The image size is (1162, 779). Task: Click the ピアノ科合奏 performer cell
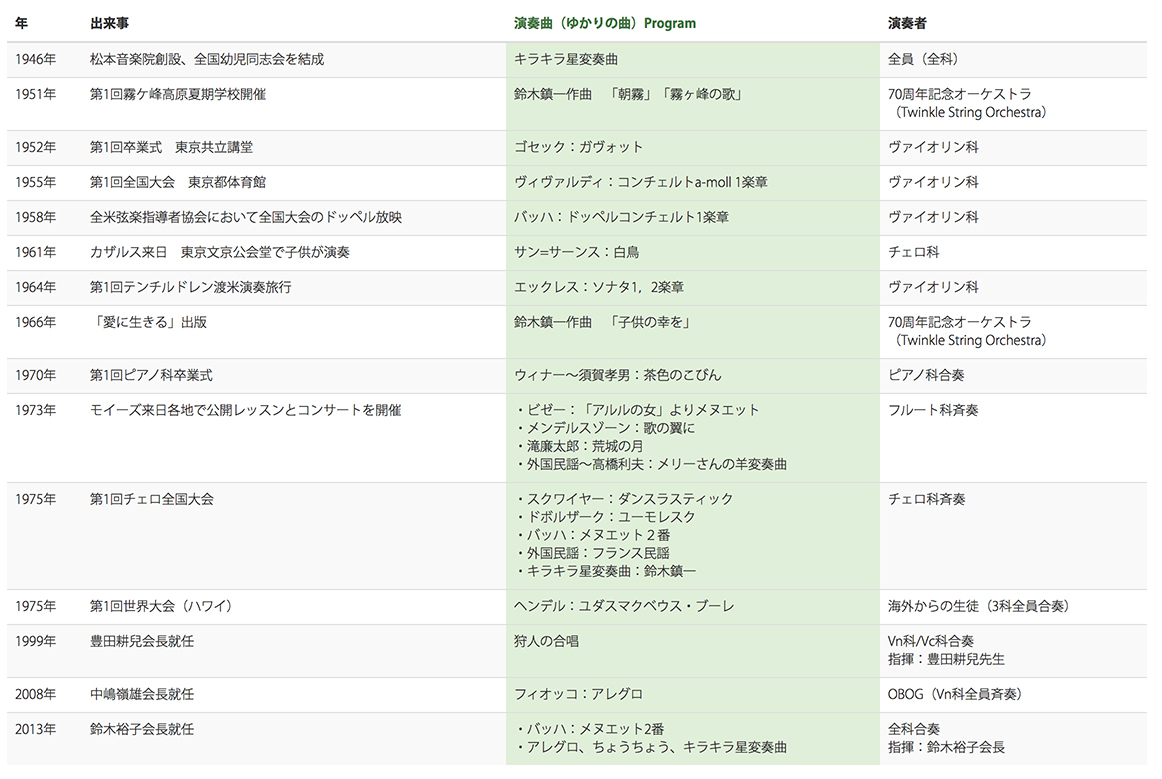(x=926, y=375)
